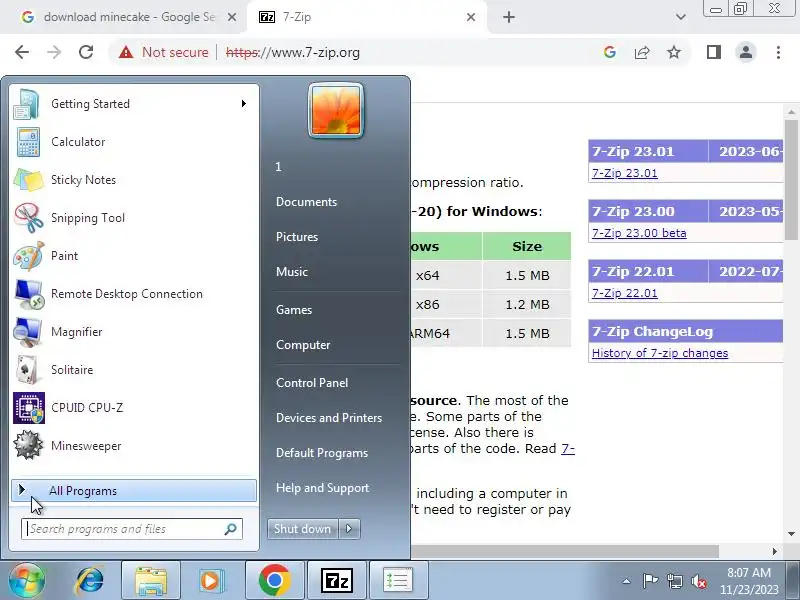800x600 pixels.
Task: Launch Solitaire game
Action: coord(133,370)
